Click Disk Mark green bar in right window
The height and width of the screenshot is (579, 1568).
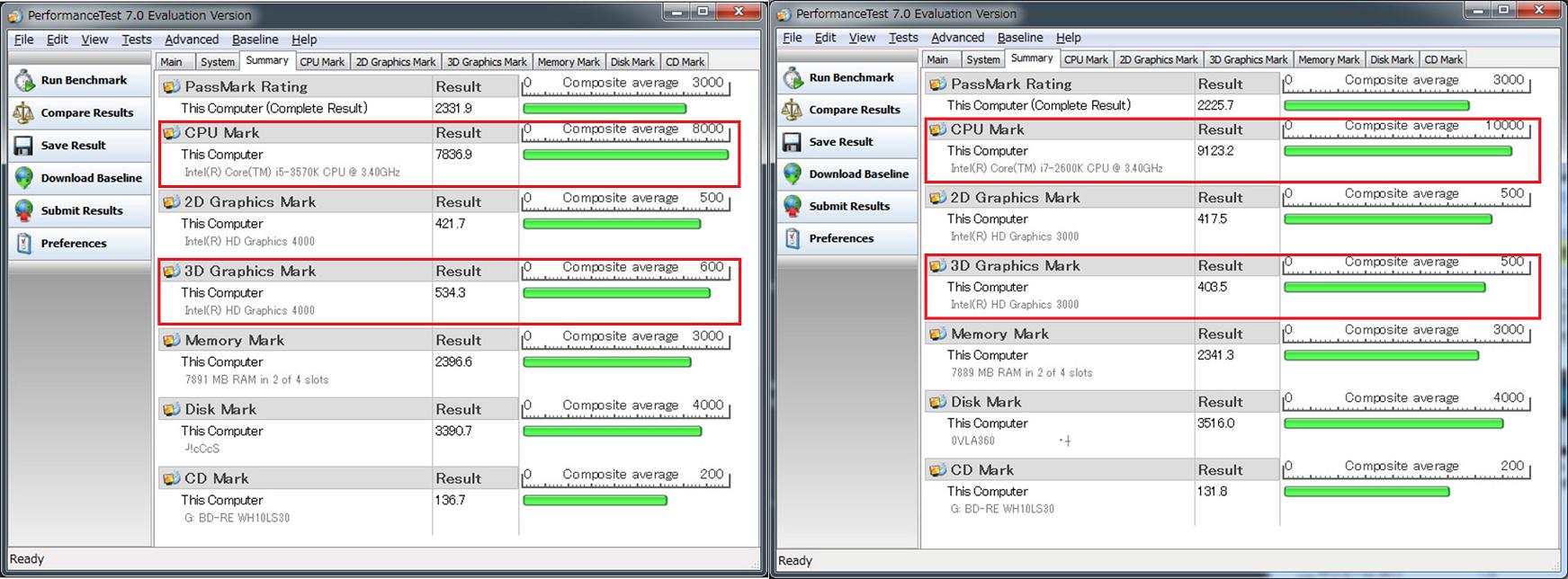tap(1393, 423)
